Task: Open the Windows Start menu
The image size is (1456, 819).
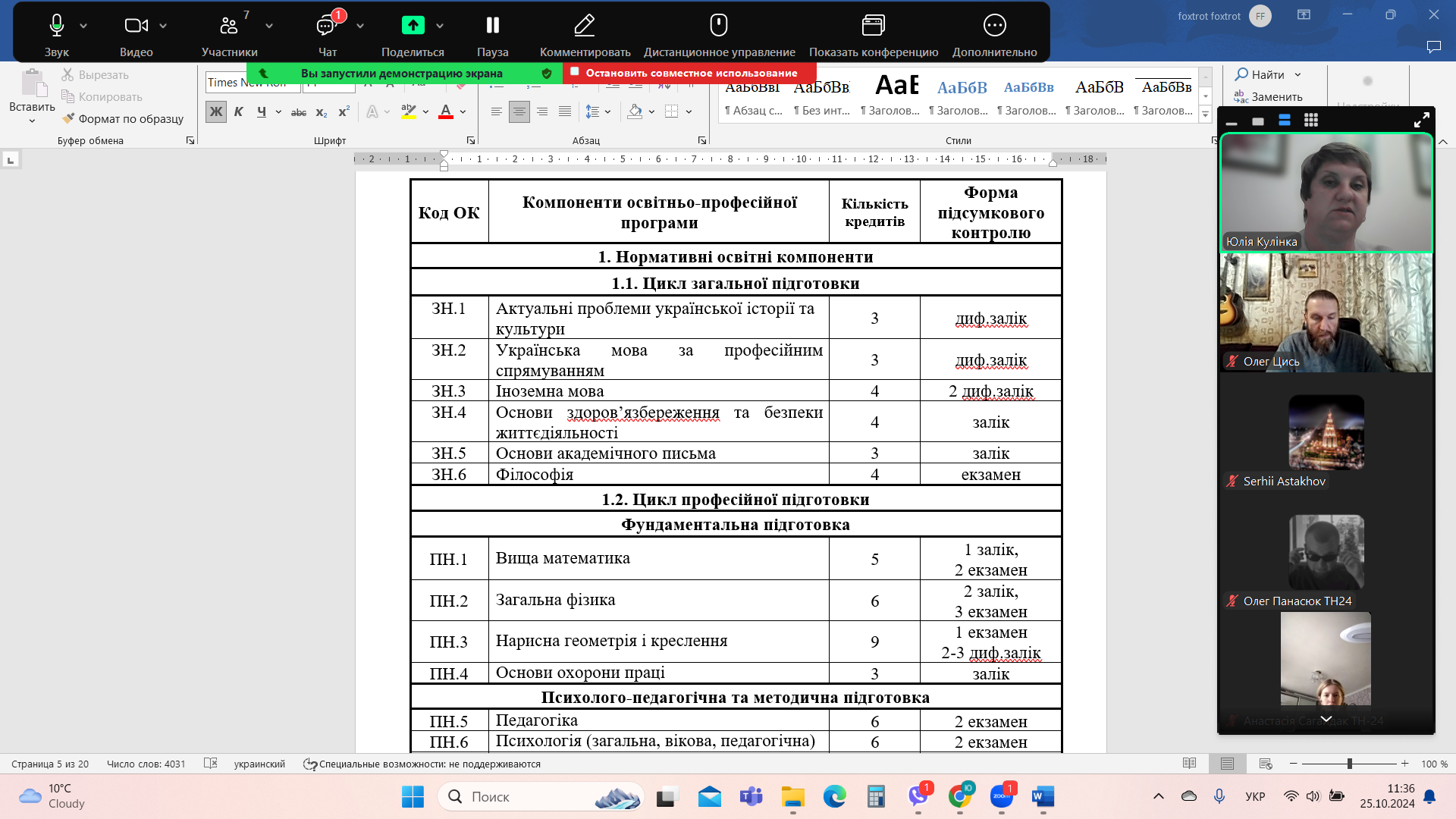Action: [413, 796]
